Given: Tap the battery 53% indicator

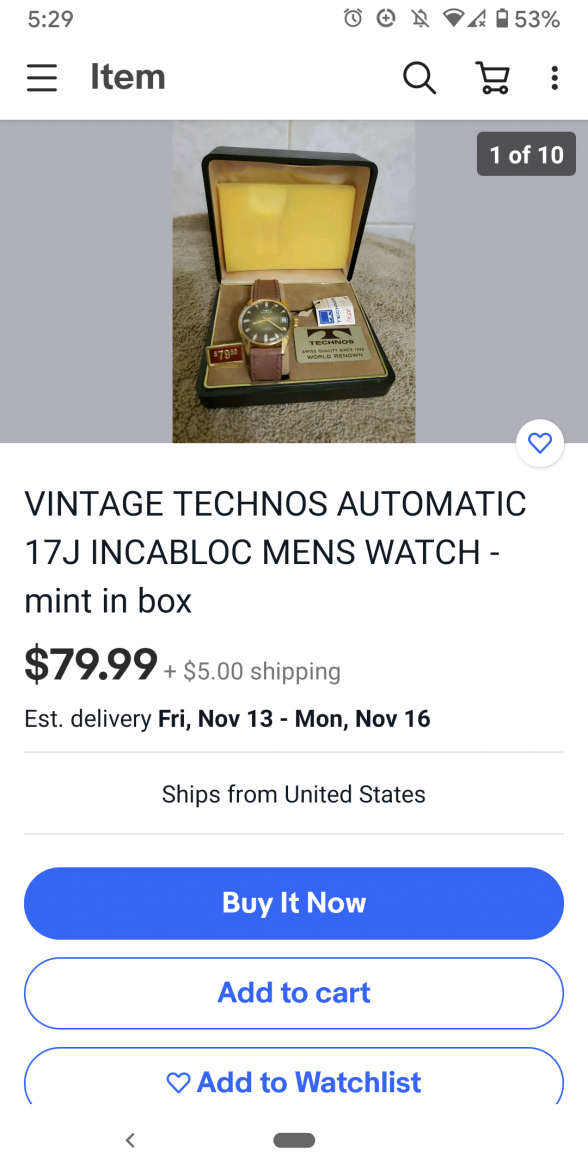Looking at the screenshot, I should (529, 19).
